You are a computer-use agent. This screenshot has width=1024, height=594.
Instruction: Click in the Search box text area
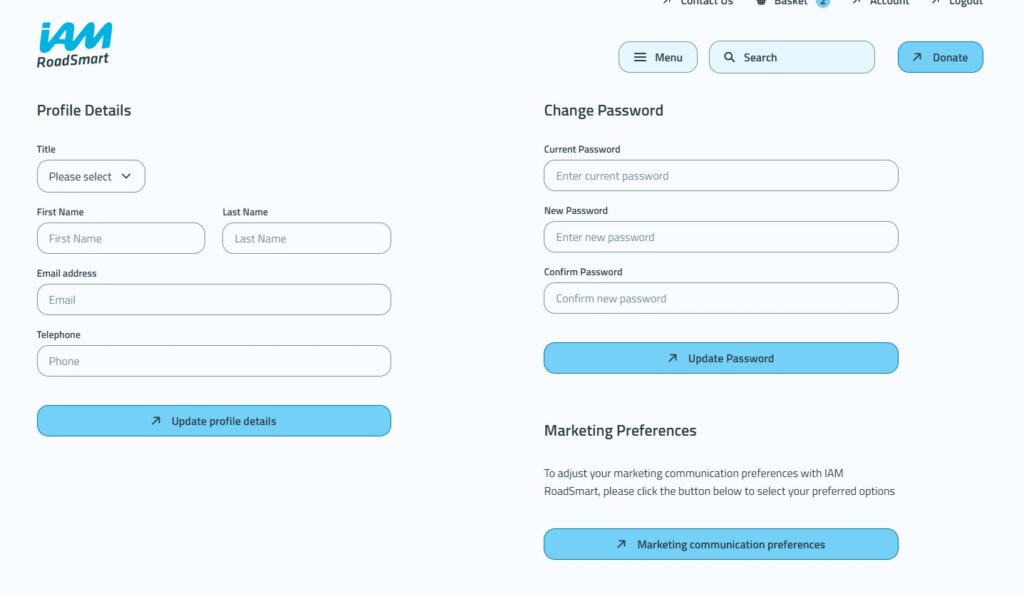pos(800,58)
